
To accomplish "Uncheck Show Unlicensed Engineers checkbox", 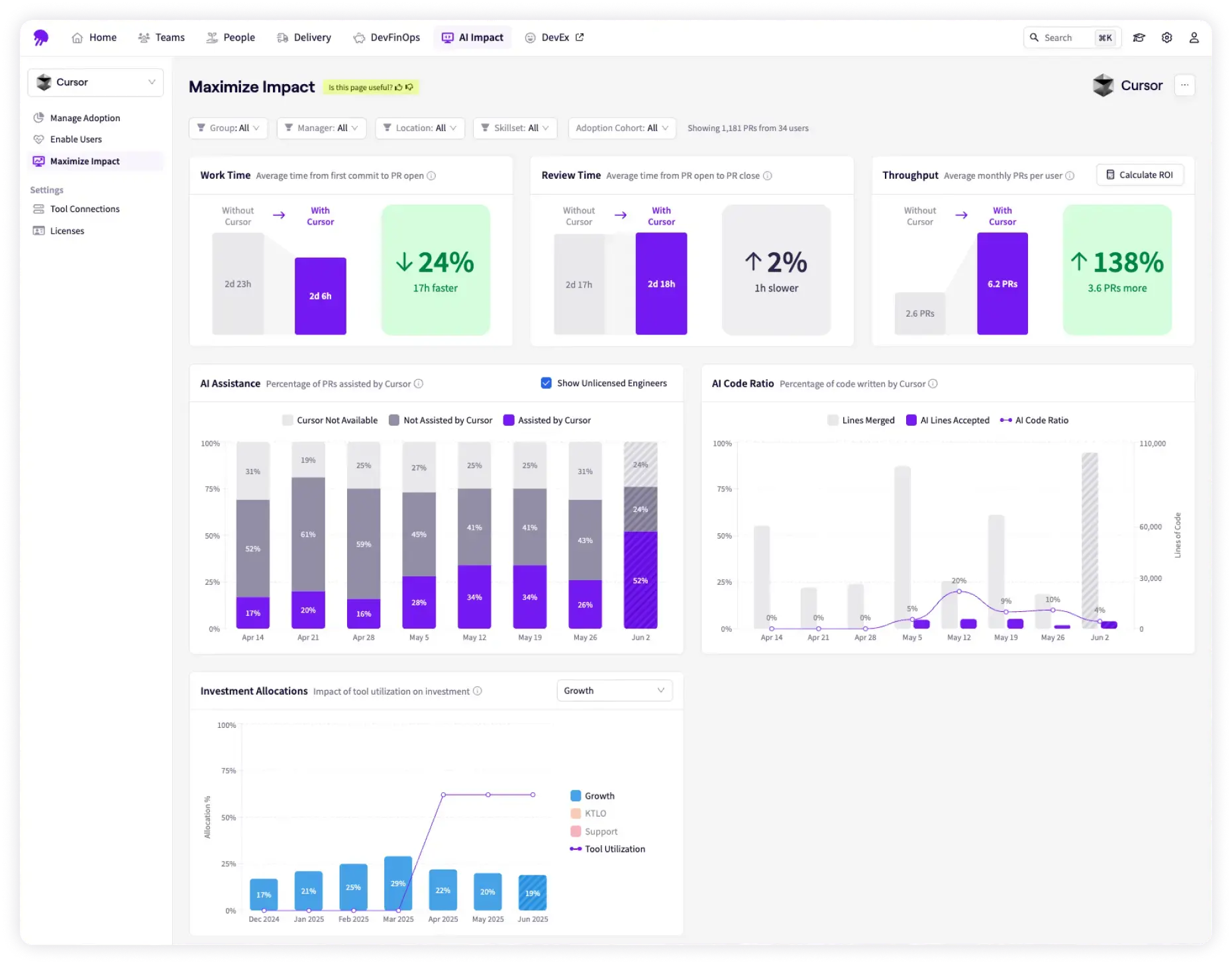I will click(x=546, y=383).
